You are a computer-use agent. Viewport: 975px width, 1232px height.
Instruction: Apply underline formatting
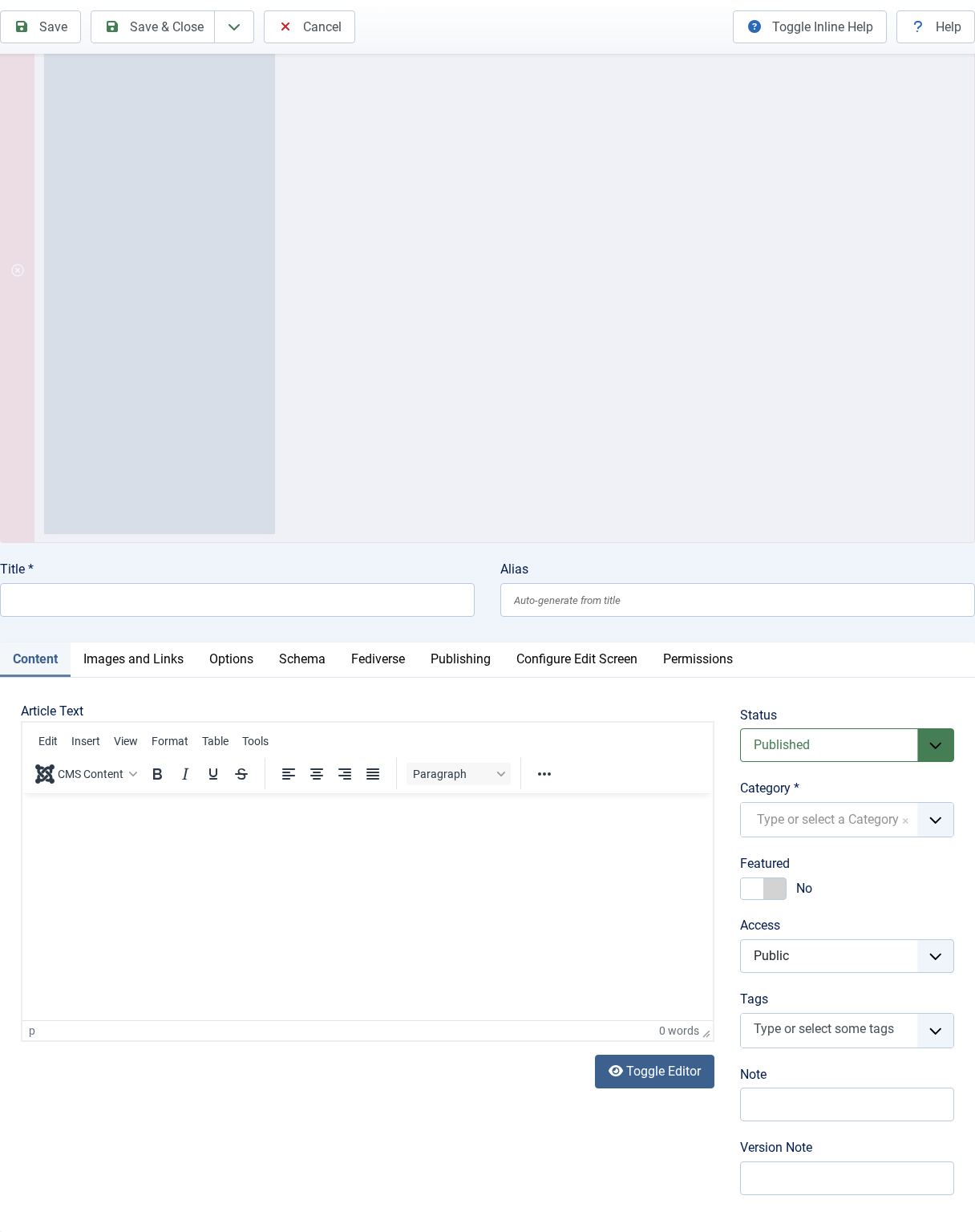[x=213, y=774]
